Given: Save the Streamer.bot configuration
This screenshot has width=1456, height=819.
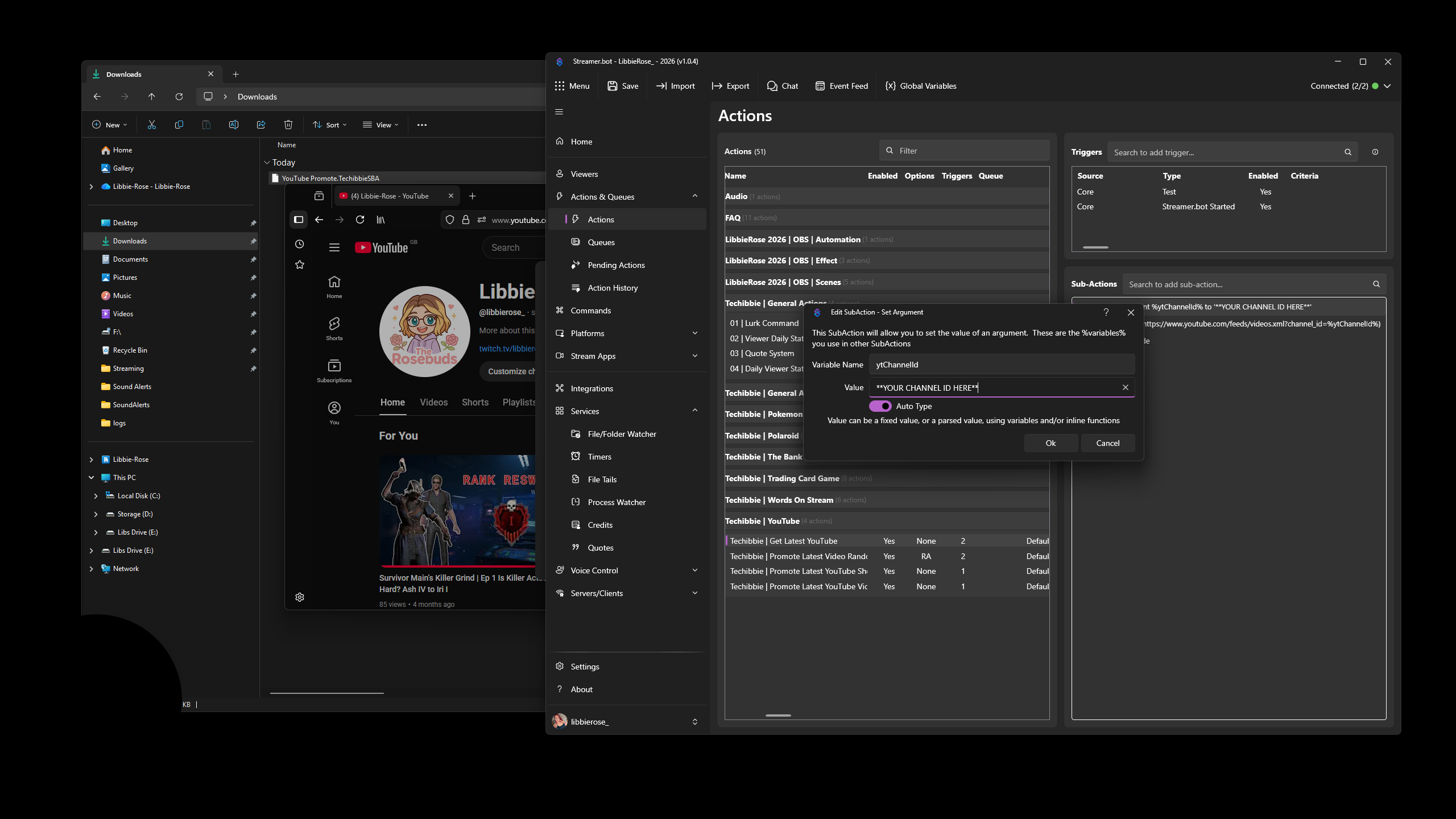Looking at the screenshot, I should pyautogui.click(x=623, y=86).
